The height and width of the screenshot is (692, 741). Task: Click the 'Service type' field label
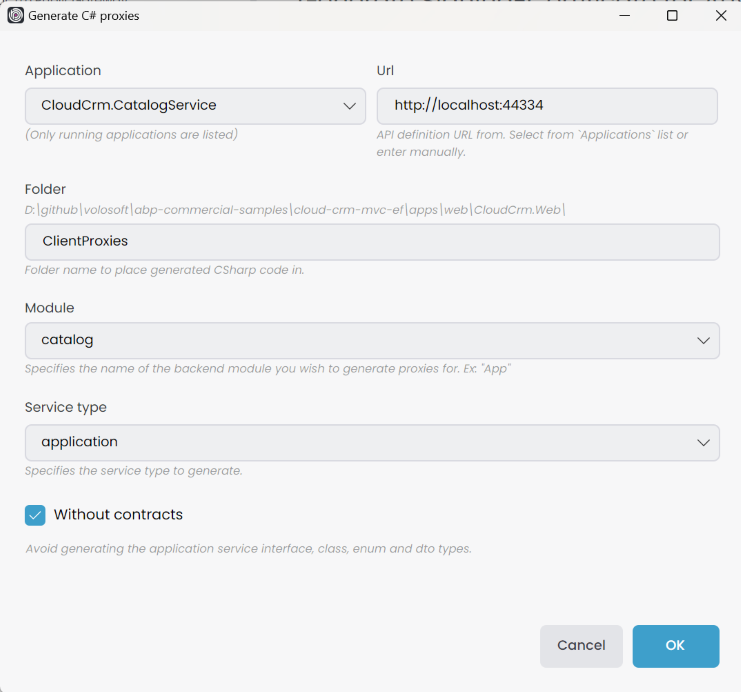pyautogui.click(x=66, y=408)
